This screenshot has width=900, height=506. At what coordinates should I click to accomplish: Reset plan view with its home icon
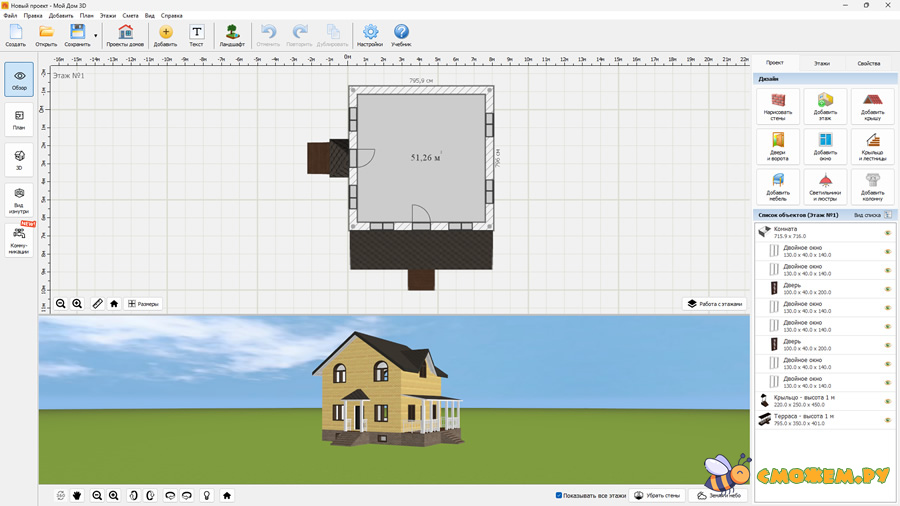pyautogui.click(x=114, y=303)
